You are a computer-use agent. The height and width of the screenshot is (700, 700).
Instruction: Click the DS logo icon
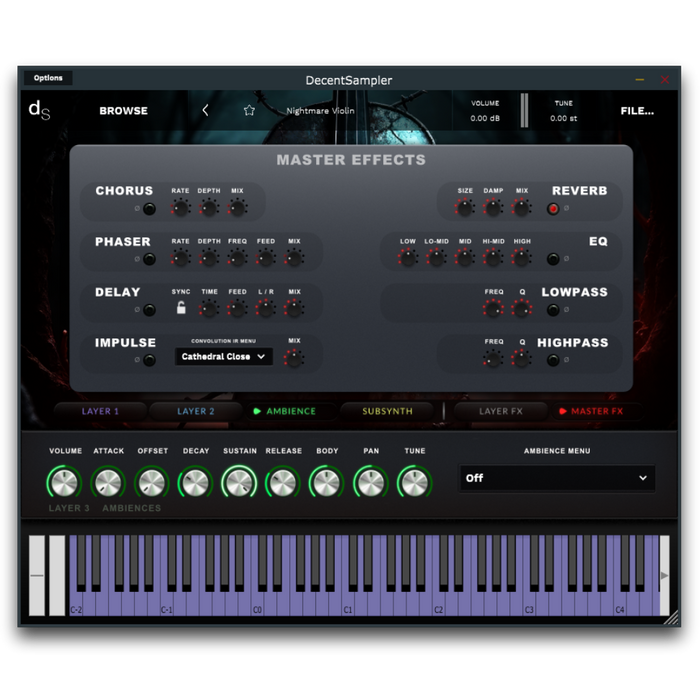tap(38, 110)
